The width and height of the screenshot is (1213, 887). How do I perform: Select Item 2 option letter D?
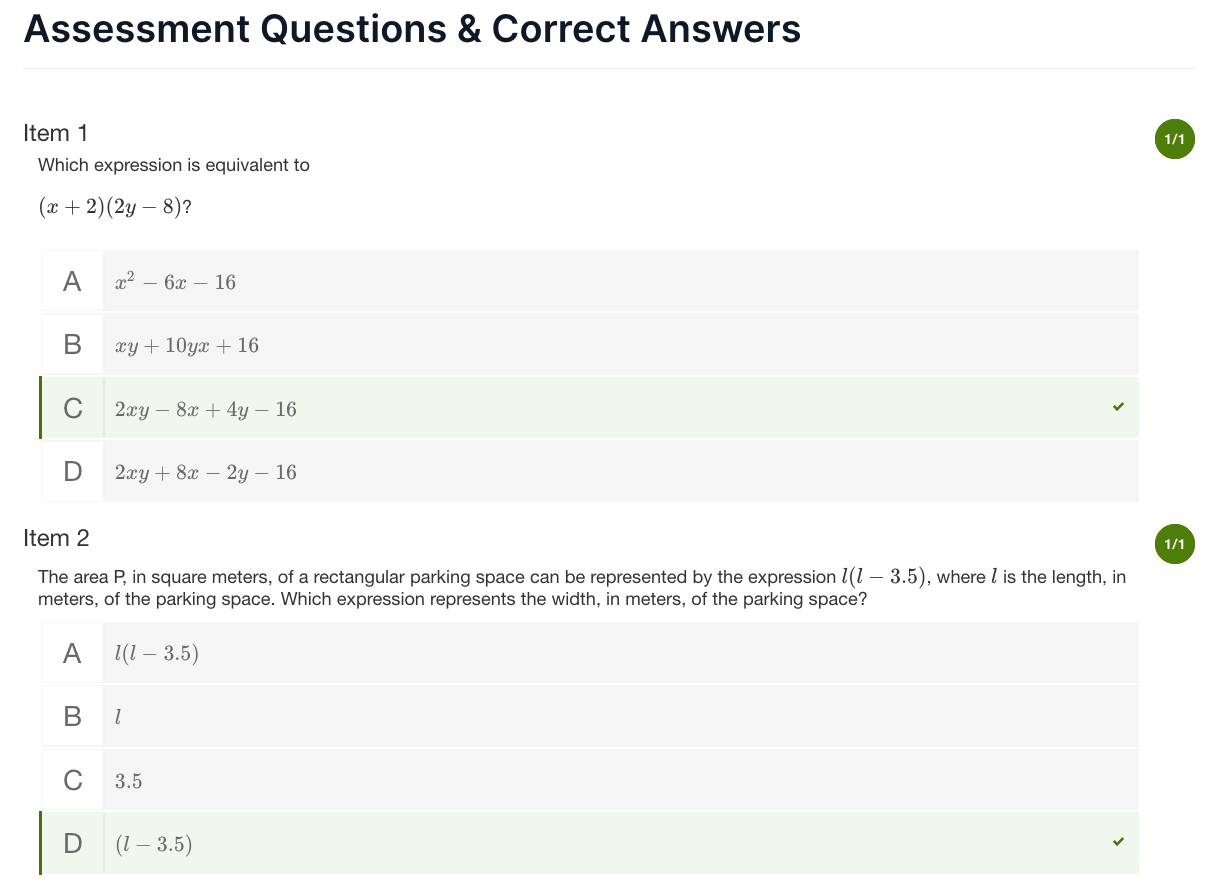72,844
